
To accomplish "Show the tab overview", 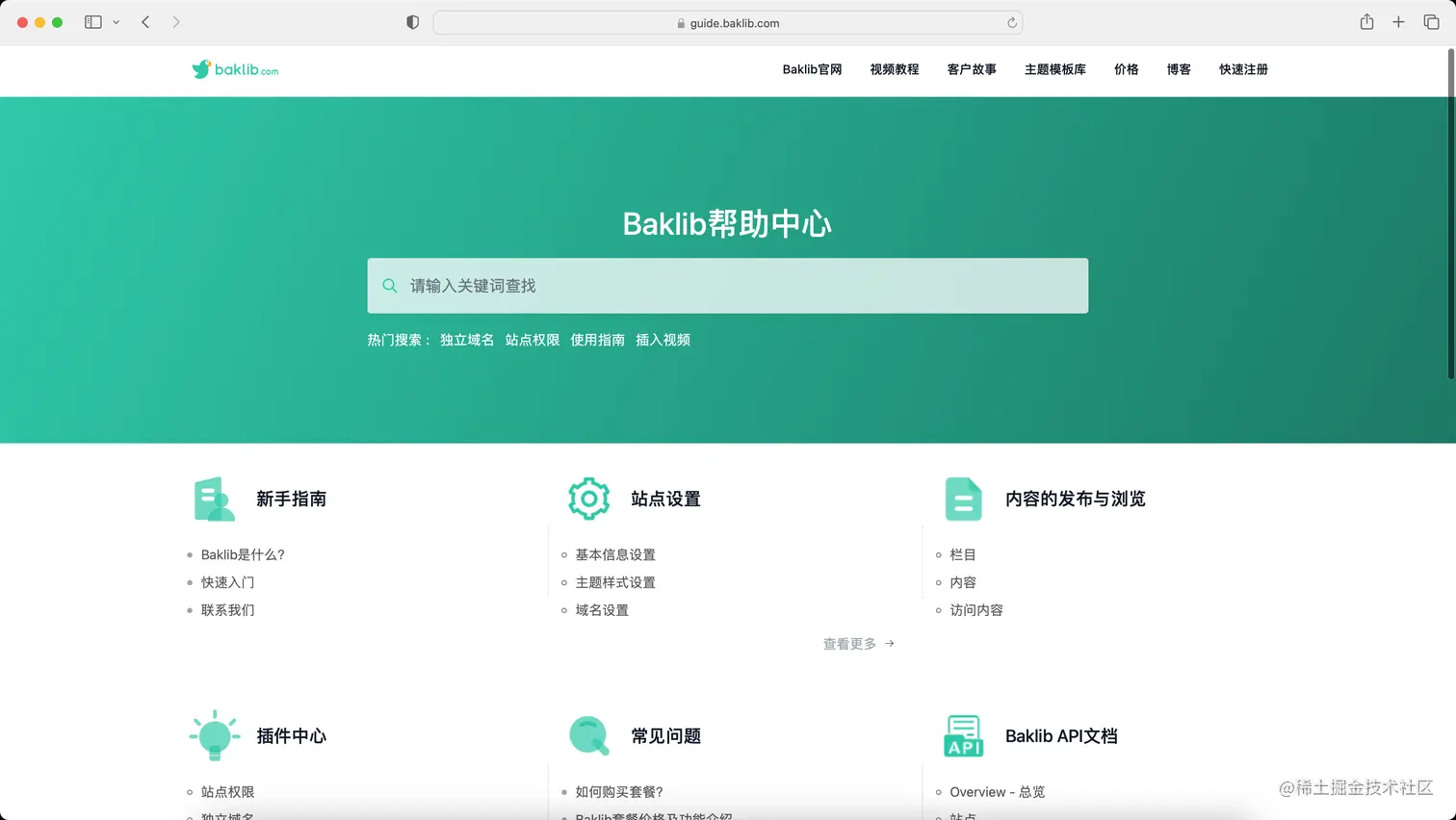I will [x=1431, y=22].
